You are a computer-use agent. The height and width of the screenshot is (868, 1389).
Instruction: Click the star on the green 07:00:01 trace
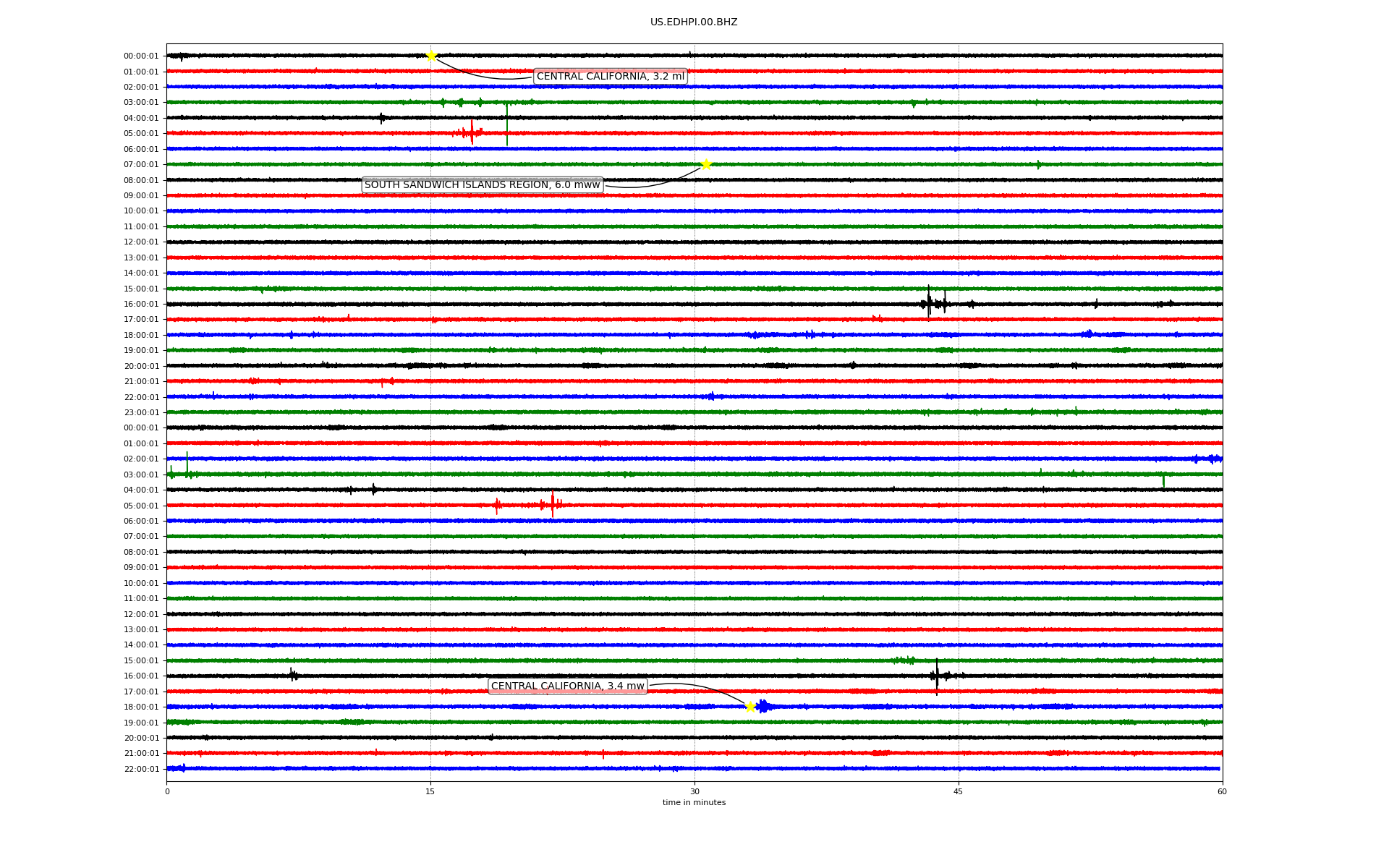[x=706, y=164]
